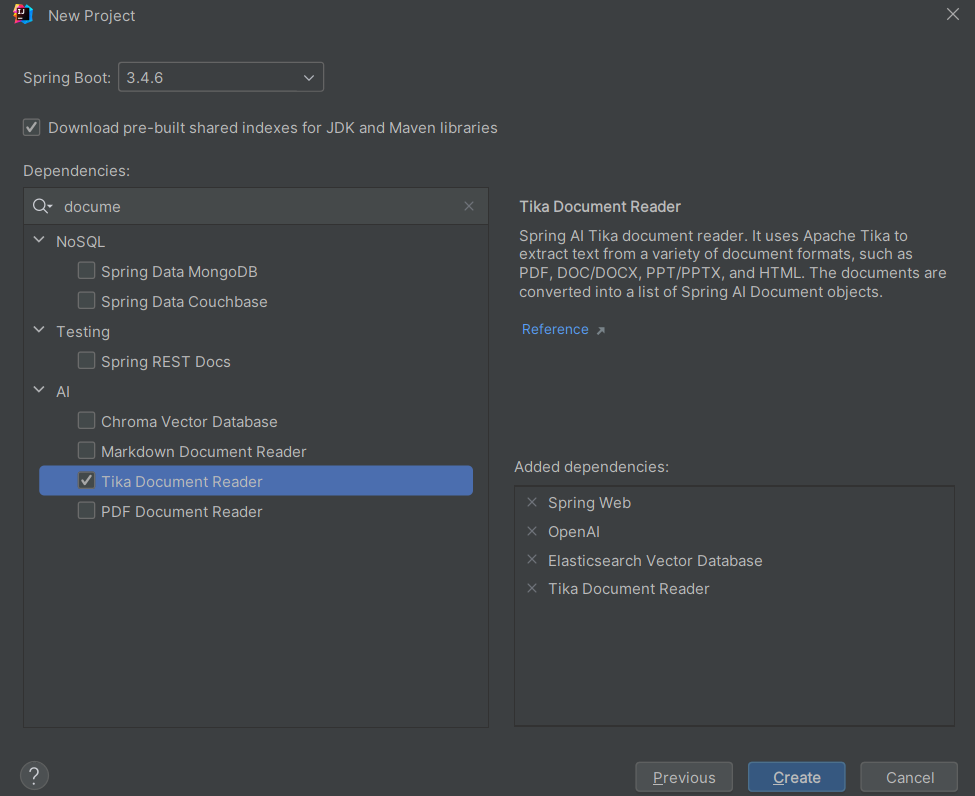
Task: Select the Spring Data Couchbase label
Action: tap(184, 302)
